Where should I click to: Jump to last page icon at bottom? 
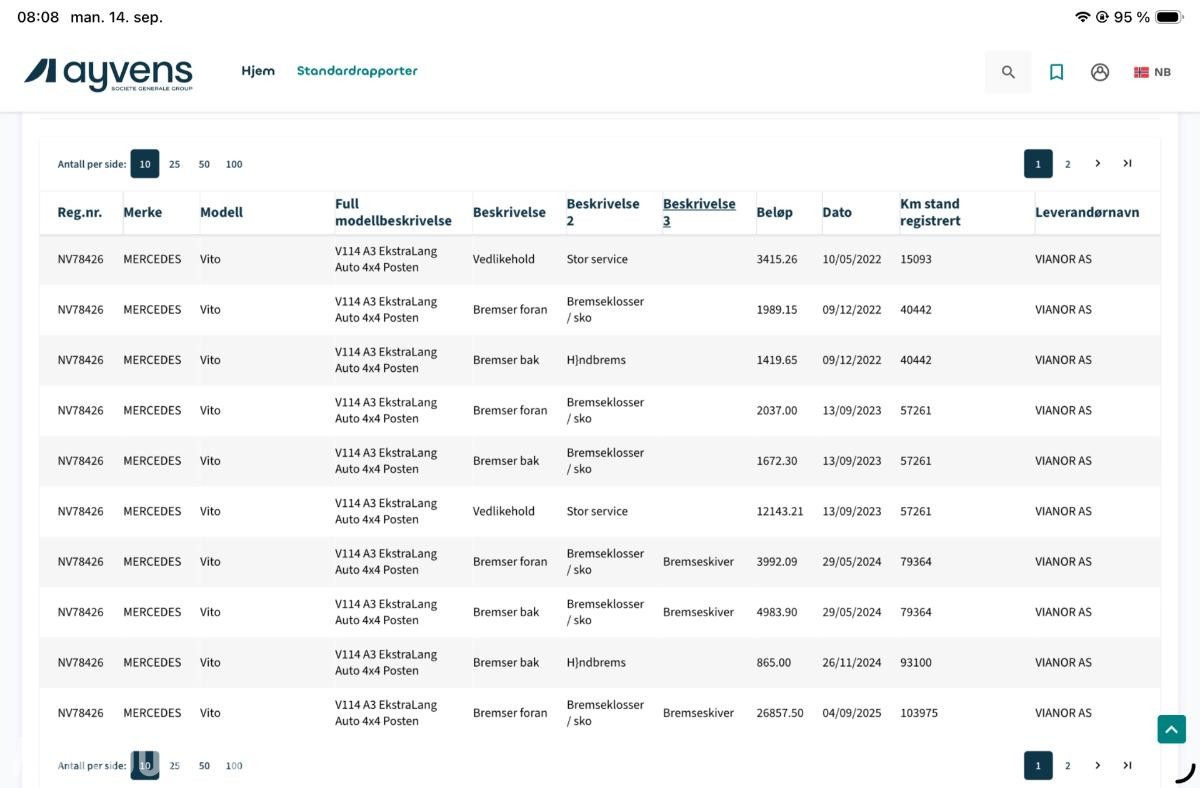(x=1127, y=766)
